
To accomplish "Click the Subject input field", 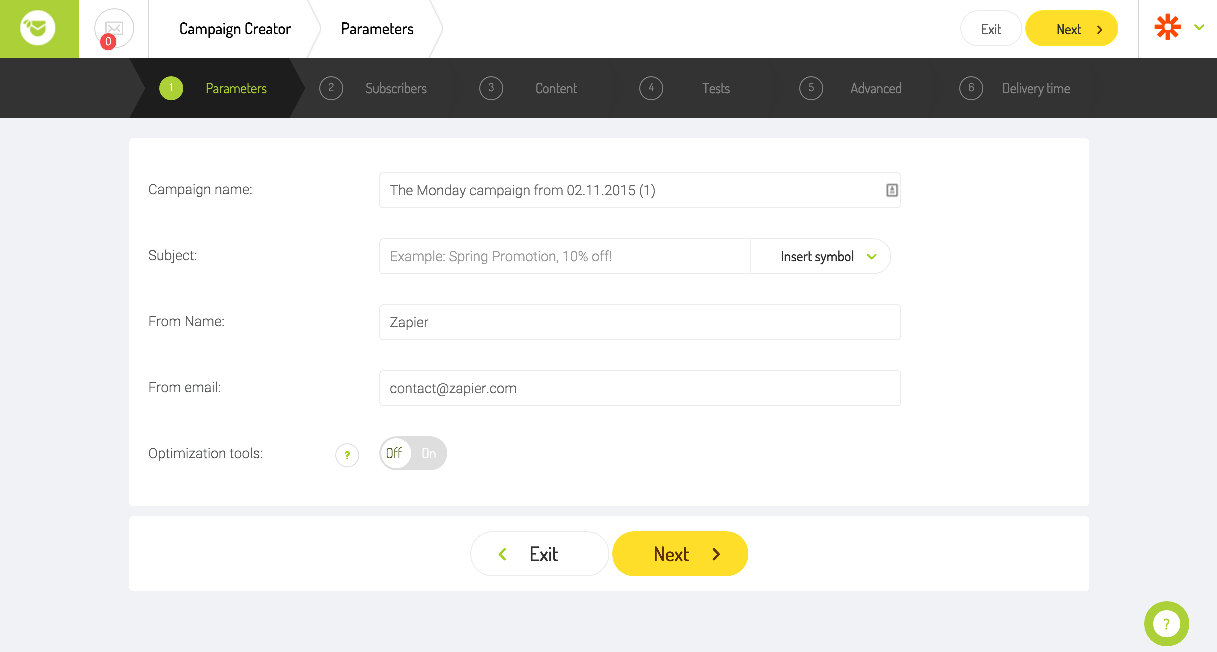I will pos(565,256).
